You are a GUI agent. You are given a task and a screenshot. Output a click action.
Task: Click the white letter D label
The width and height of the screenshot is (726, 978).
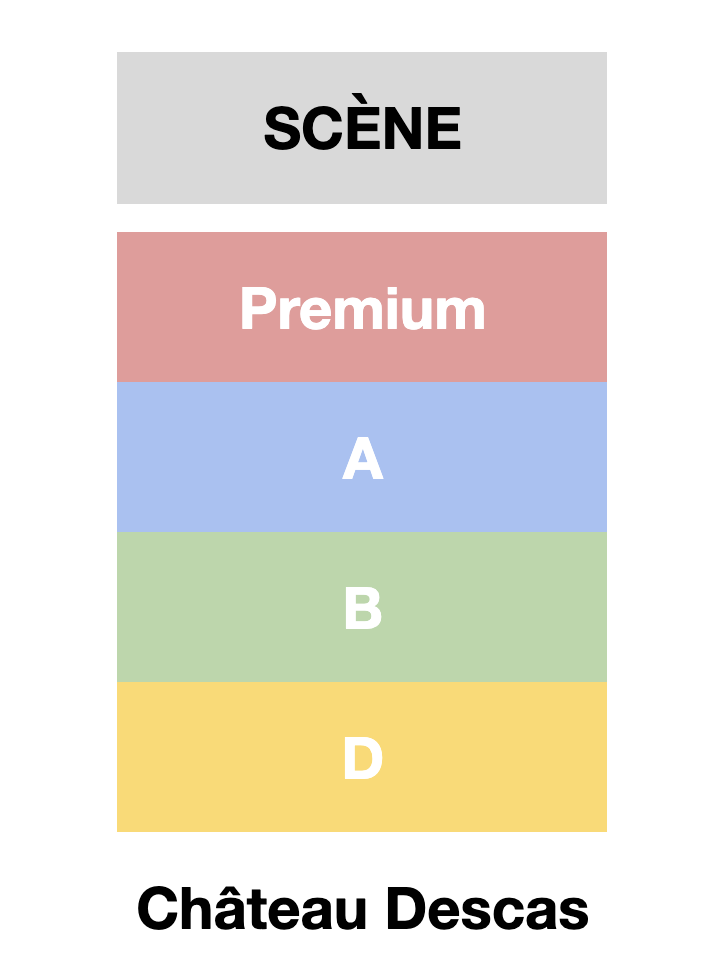(362, 759)
